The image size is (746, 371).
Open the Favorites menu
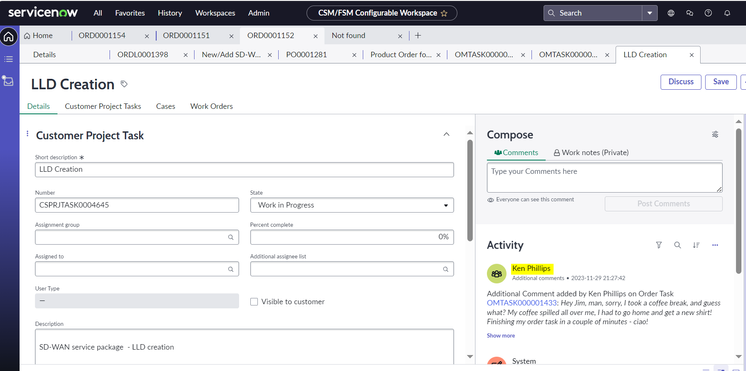(130, 13)
